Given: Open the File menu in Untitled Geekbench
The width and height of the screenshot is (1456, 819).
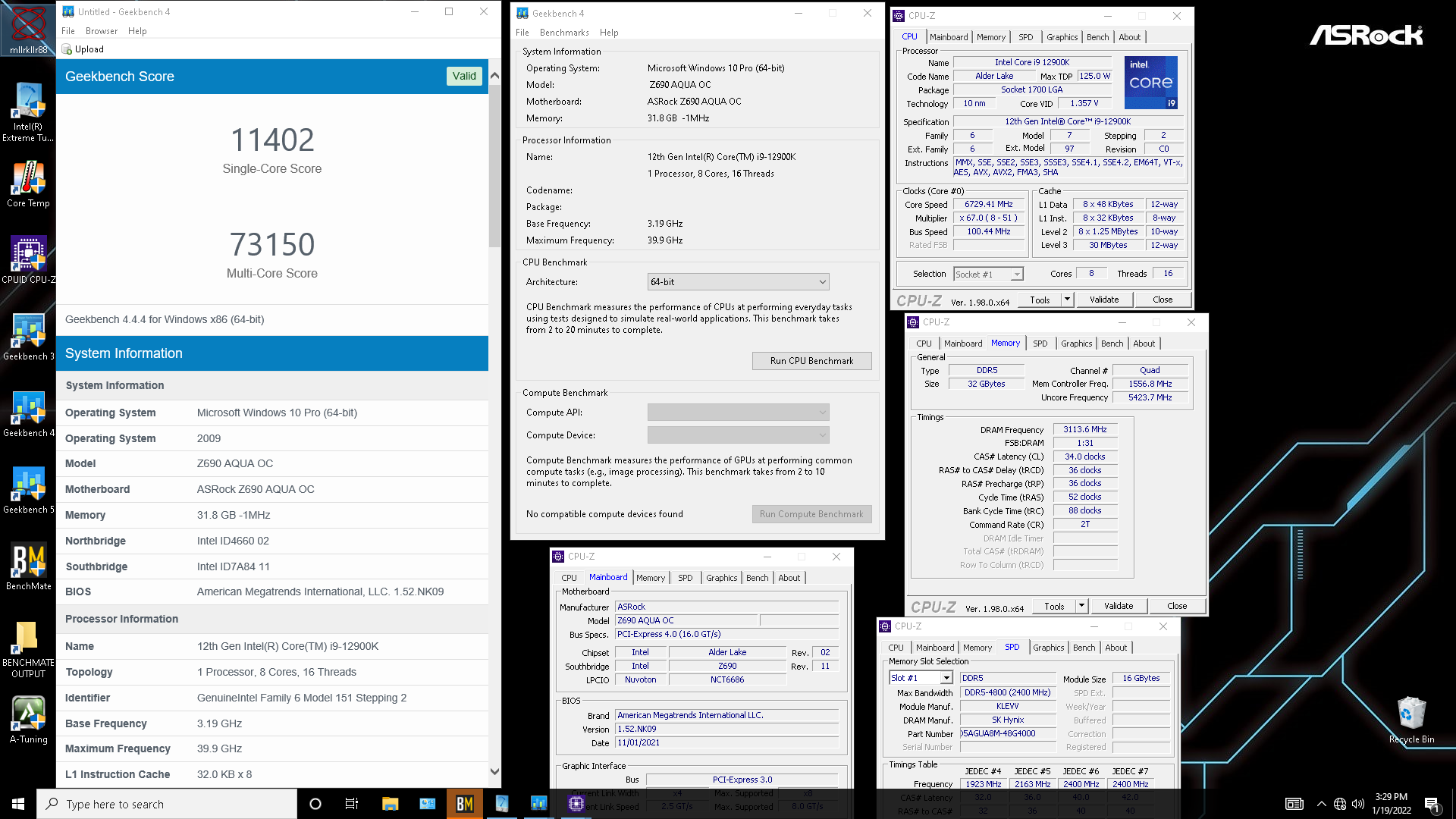Looking at the screenshot, I should (68, 31).
